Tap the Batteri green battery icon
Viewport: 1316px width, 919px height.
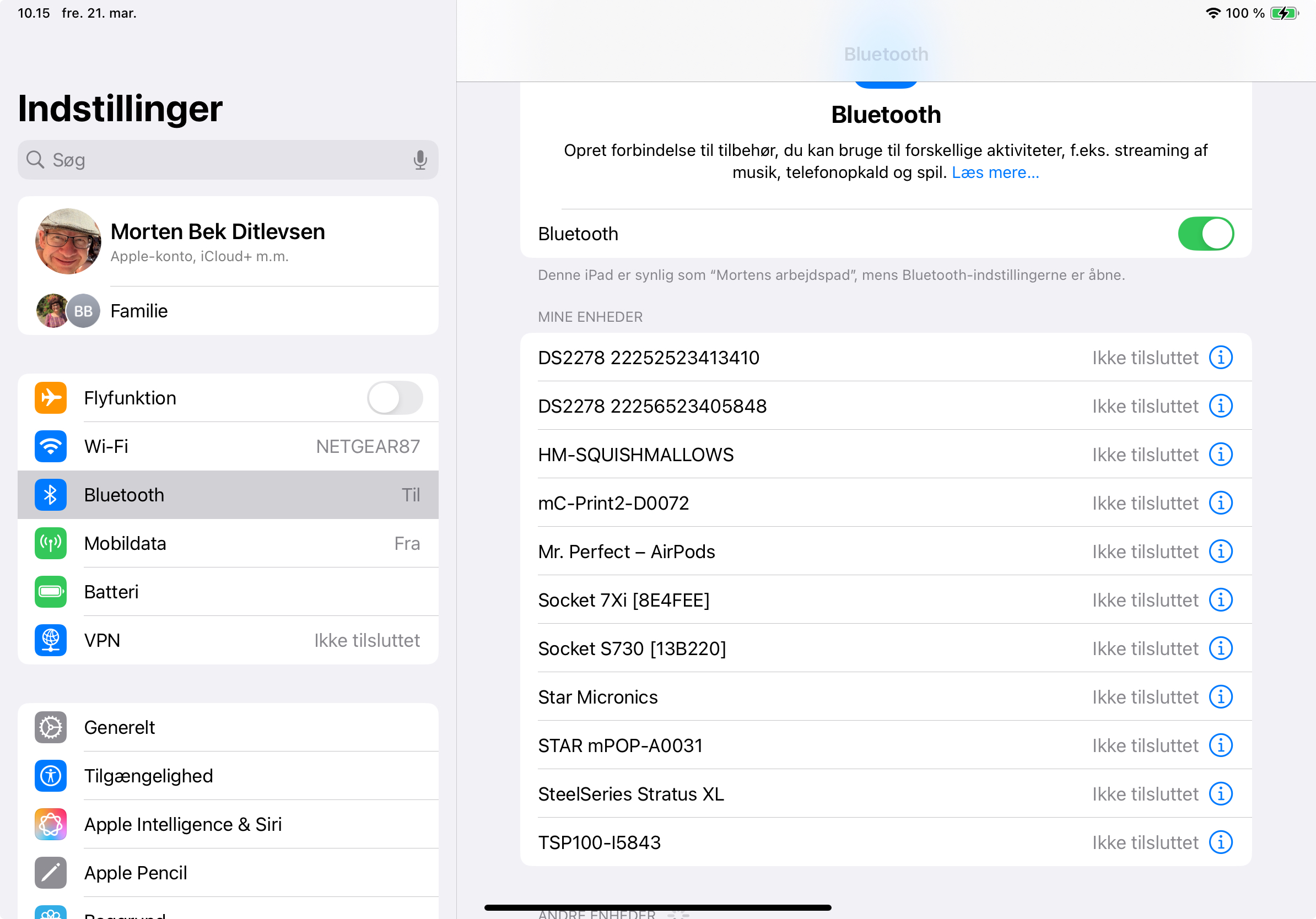[51, 592]
